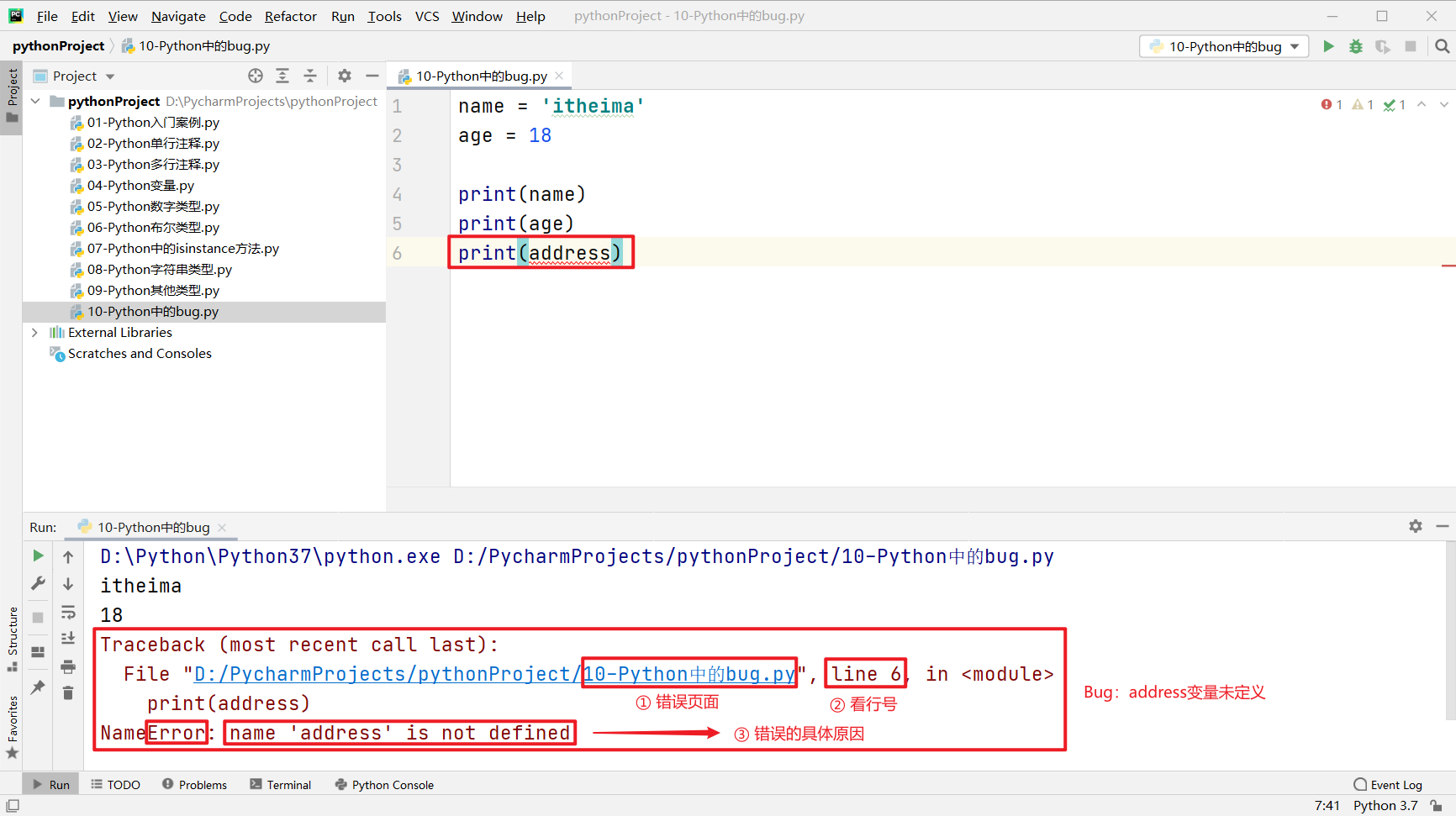This screenshot has height=816, width=1456.
Task: Open Project panel settings gear
Action: pos(345,76)
